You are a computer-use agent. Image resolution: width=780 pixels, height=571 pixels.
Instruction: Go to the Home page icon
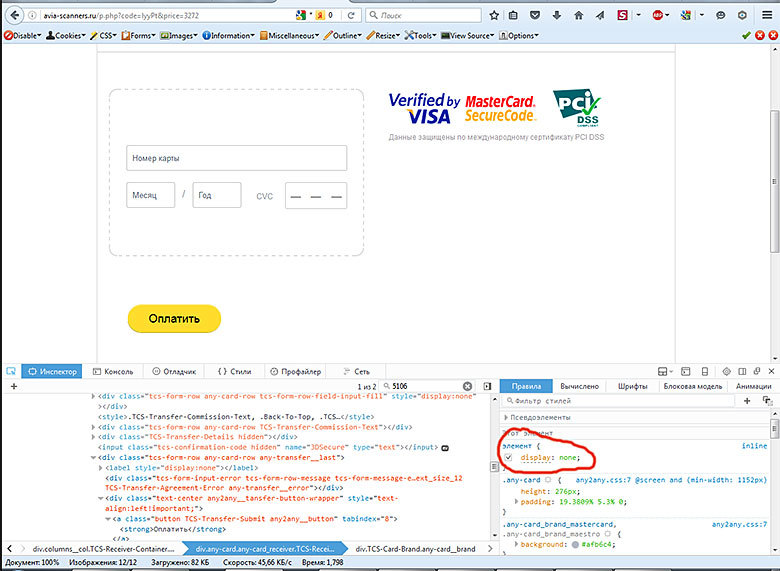(x=578, y=15)
